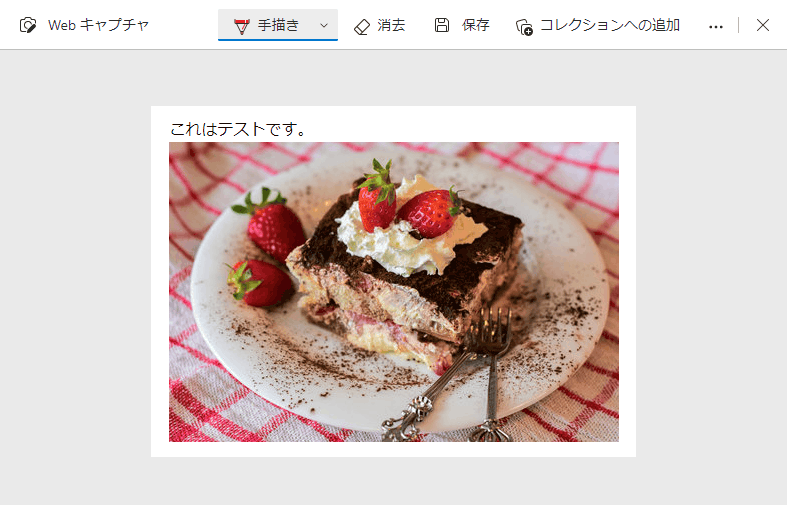Choose コレクションへの追加 text label
Image resolution: width=787 pixels, height=505 pixels.
[610, 25]
